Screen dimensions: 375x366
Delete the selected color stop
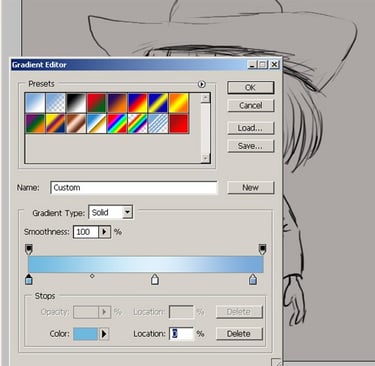point(239,334)
